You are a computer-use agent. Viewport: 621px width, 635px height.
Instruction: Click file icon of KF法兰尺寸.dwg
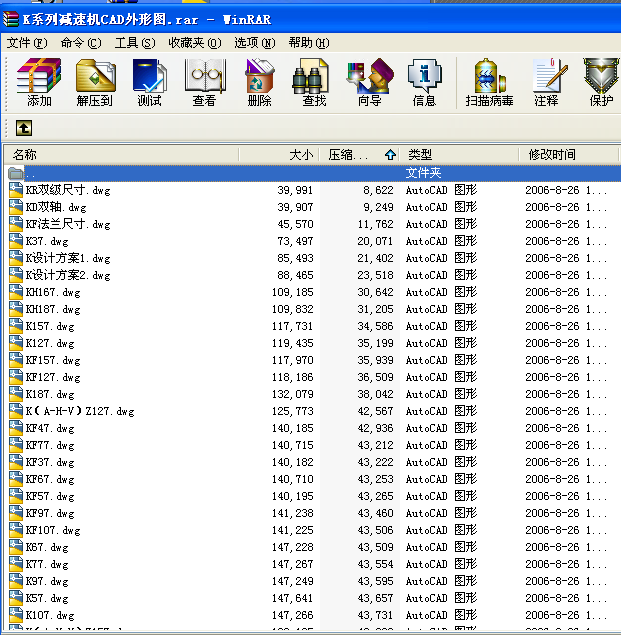click(16, 224)
